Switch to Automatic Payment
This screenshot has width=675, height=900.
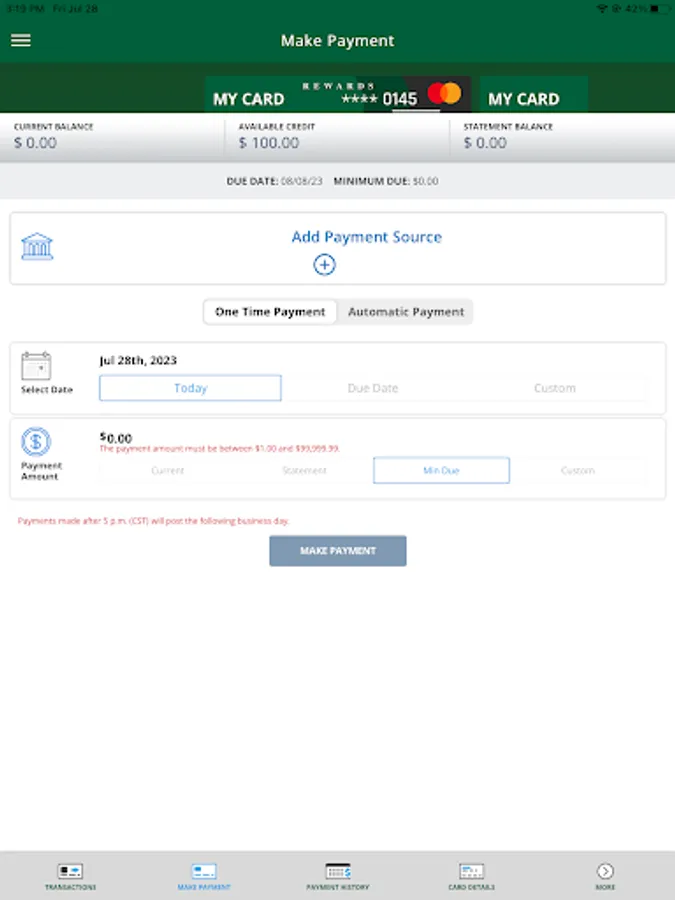pyautogui.click(x=406, y=312)
